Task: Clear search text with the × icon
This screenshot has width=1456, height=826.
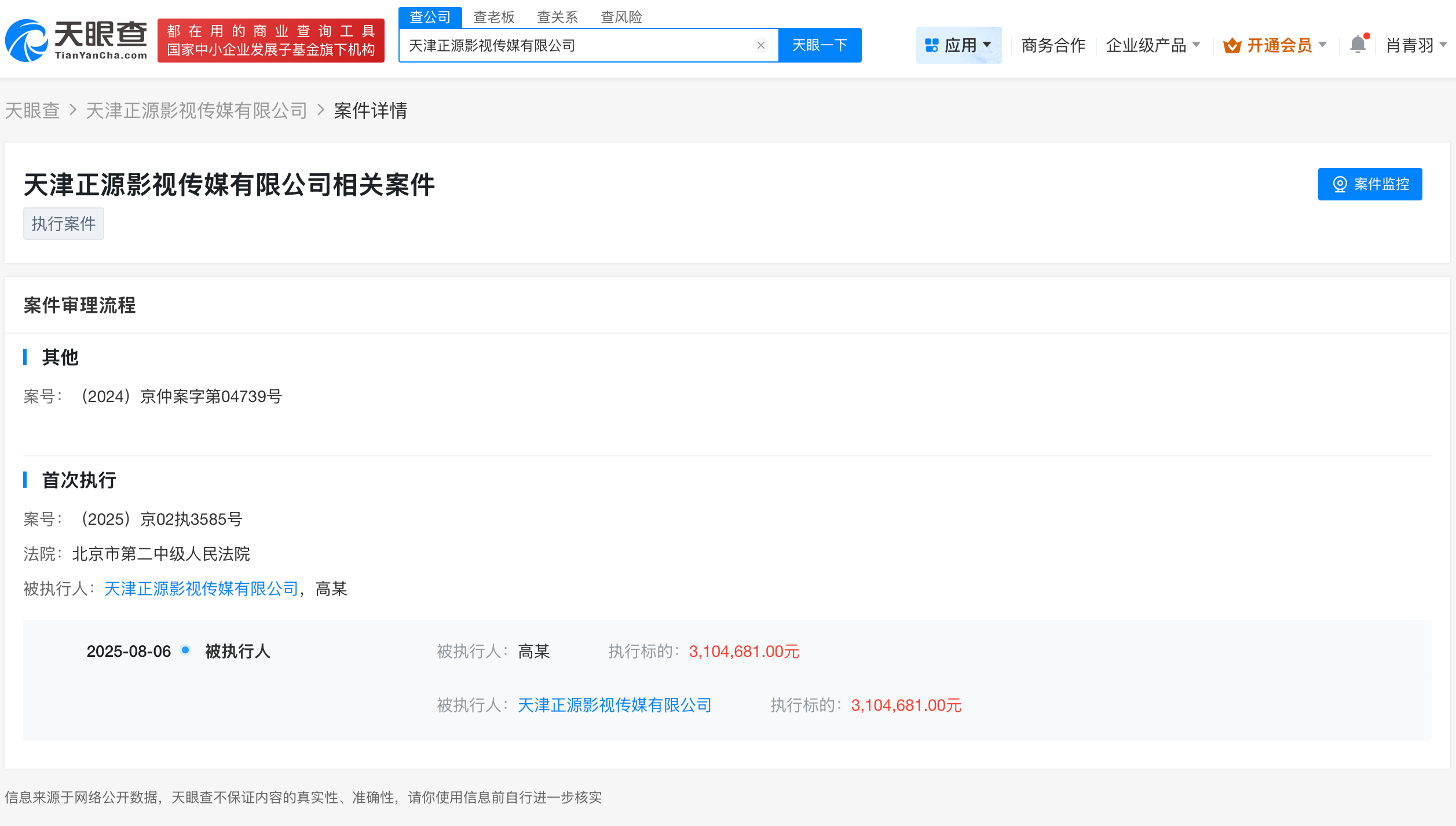Action: [x=760, y=45]
